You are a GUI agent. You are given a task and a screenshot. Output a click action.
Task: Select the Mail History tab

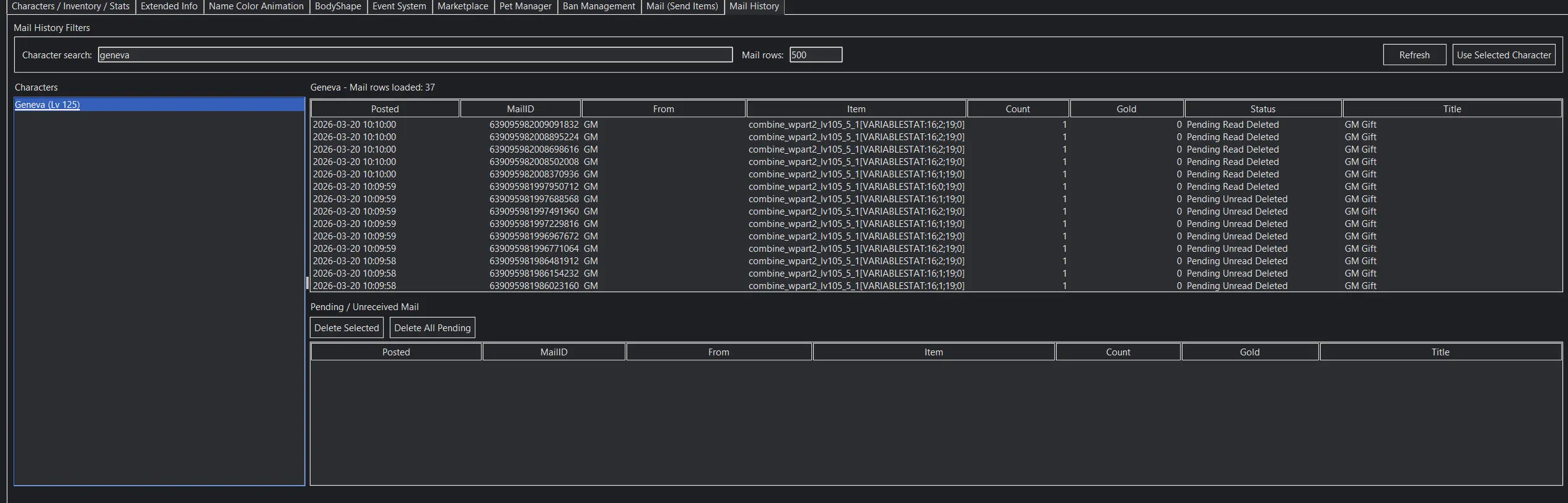point(754,6)
